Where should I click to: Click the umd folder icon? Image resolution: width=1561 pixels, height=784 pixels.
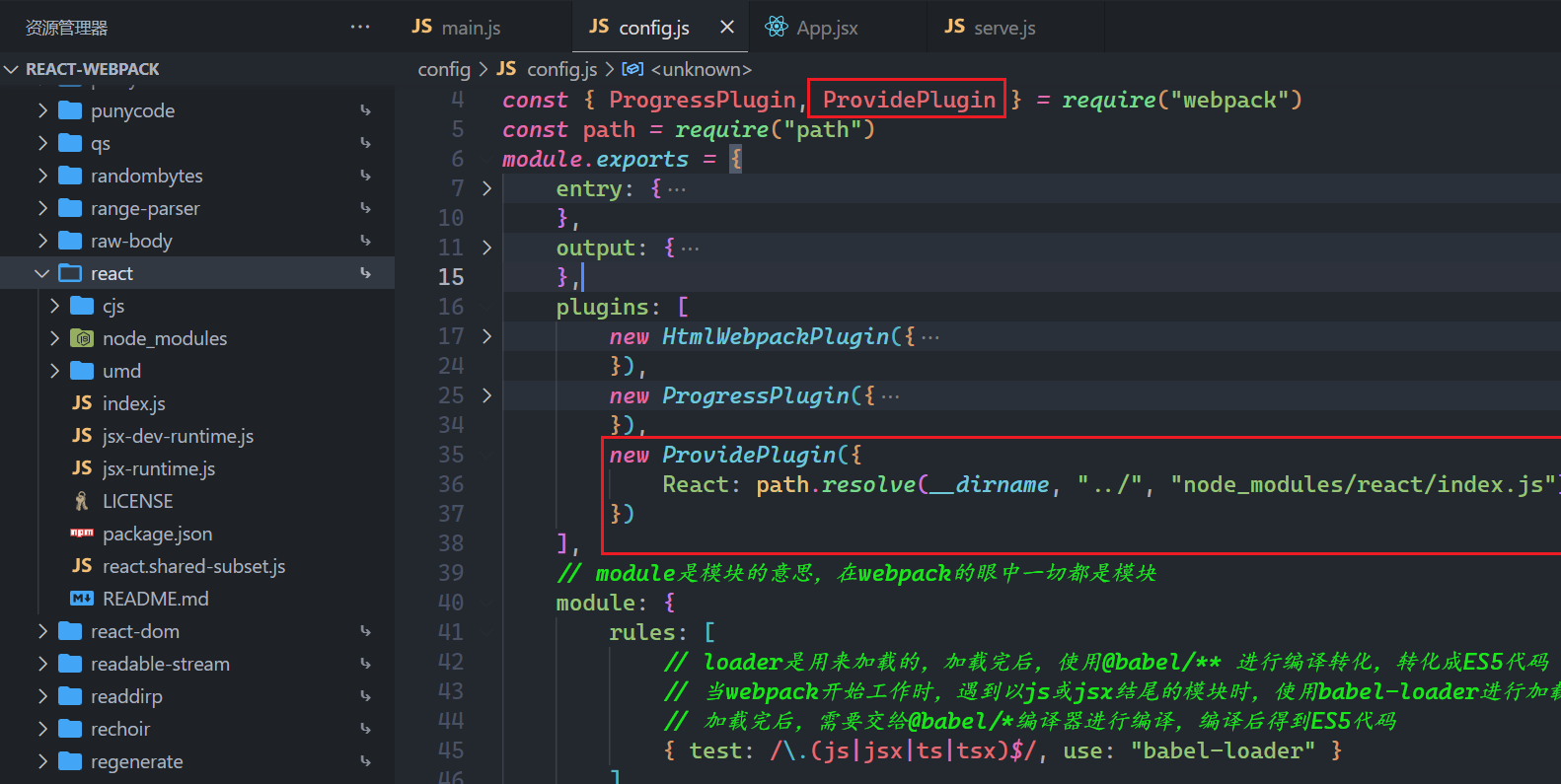[x=82, y=371]
